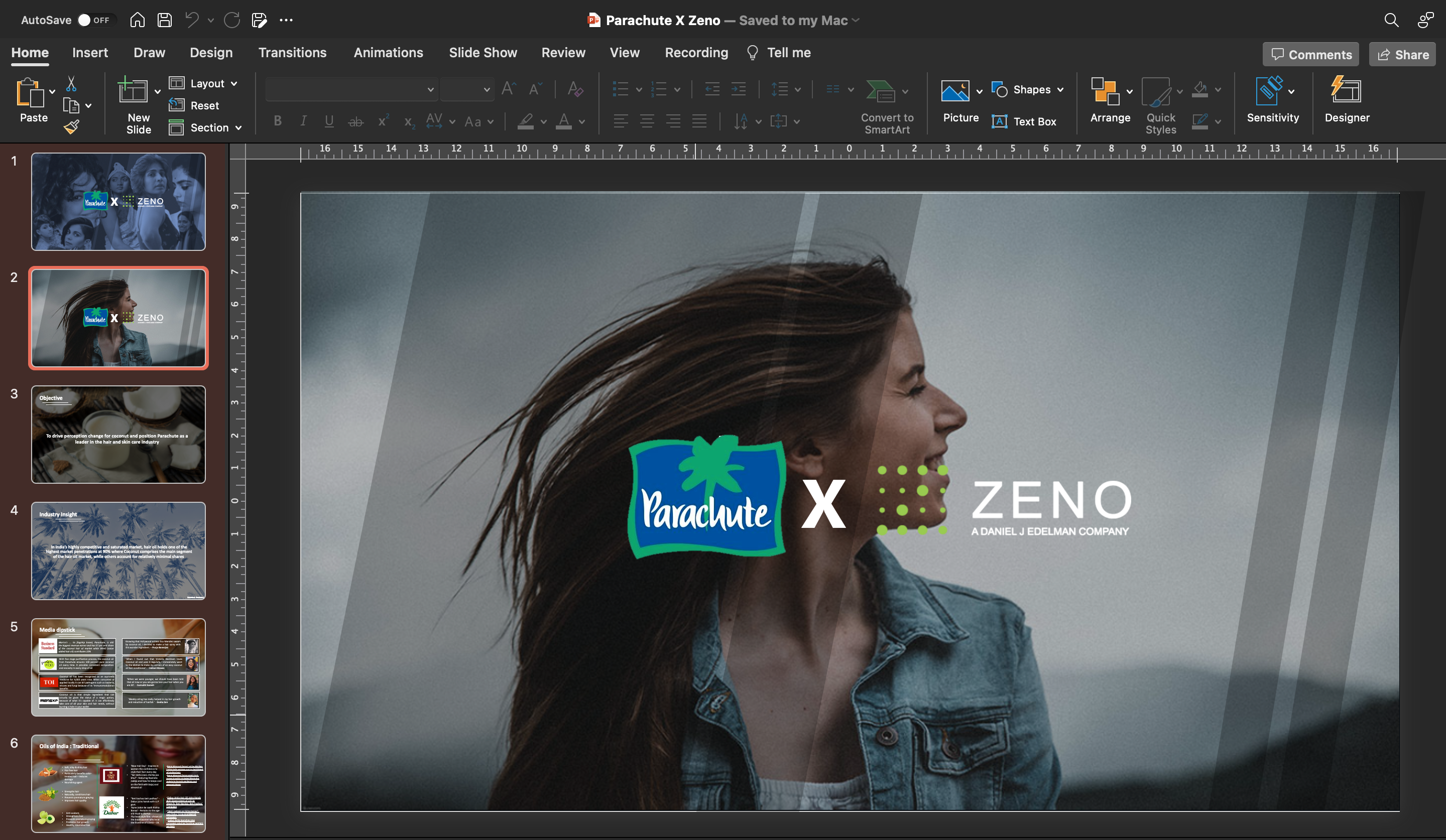
Task: Switch to the Transitions tab
Action: pyautogui.click(x=292, y=53)
